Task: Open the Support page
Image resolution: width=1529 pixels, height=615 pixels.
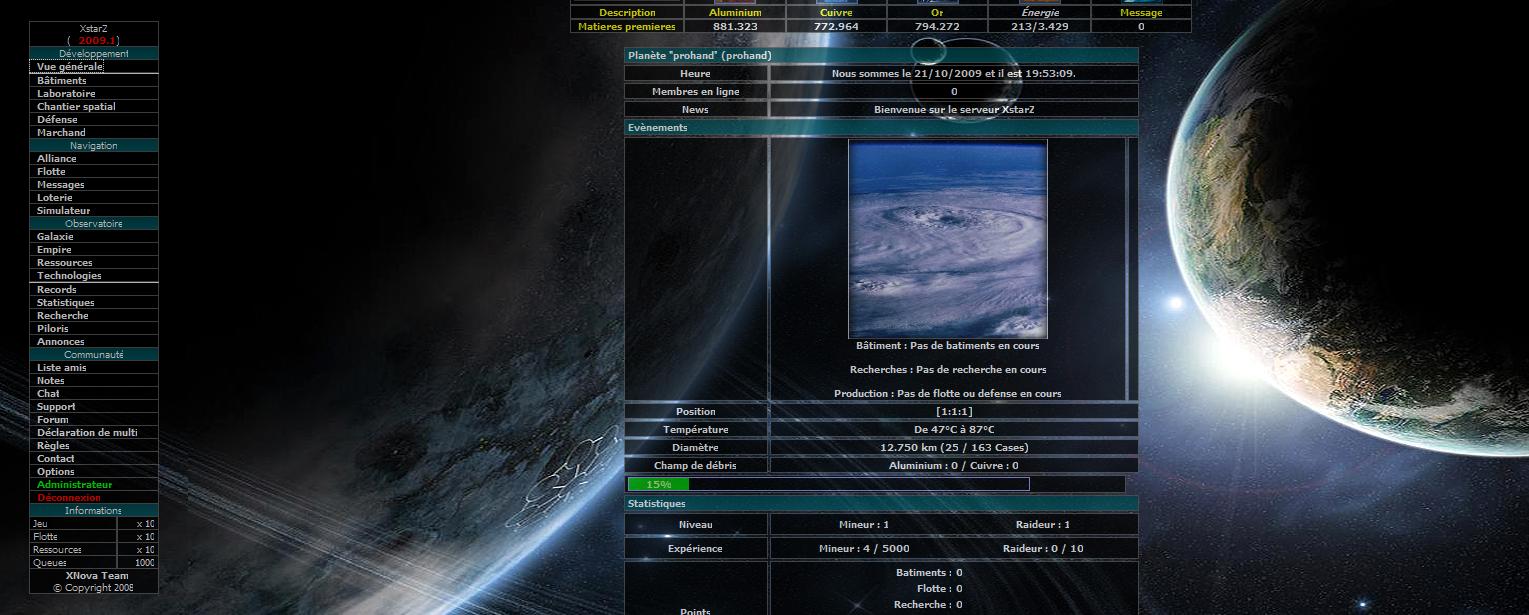Action: coord(56,407)
